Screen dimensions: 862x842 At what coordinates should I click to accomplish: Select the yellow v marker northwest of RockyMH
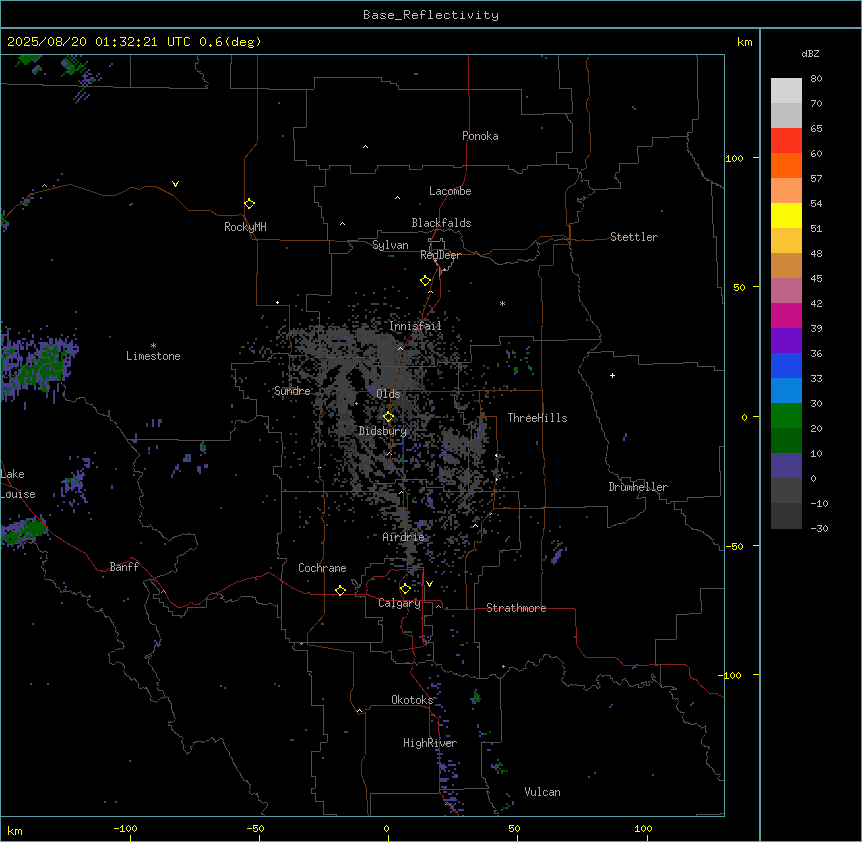click(175, 184)
